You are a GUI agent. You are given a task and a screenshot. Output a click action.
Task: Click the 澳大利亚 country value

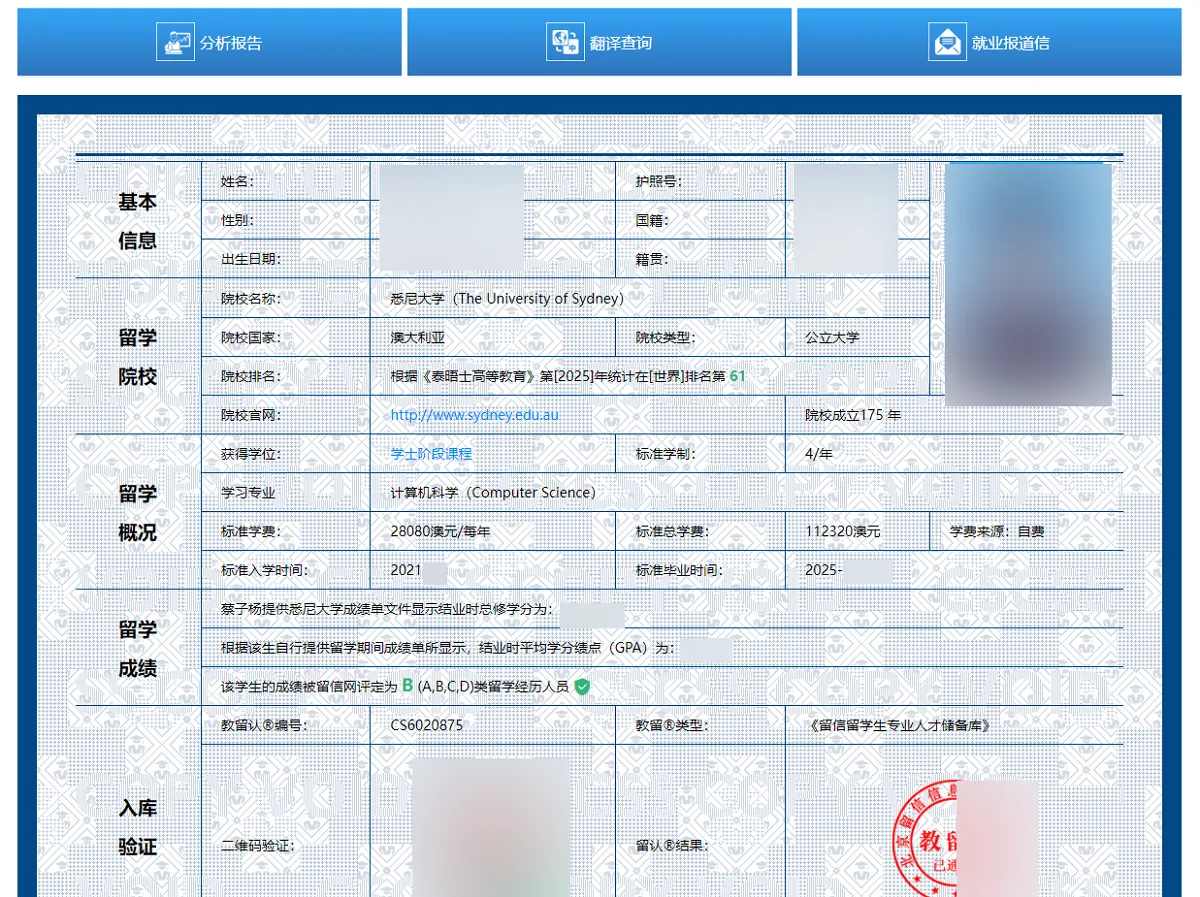418,338
